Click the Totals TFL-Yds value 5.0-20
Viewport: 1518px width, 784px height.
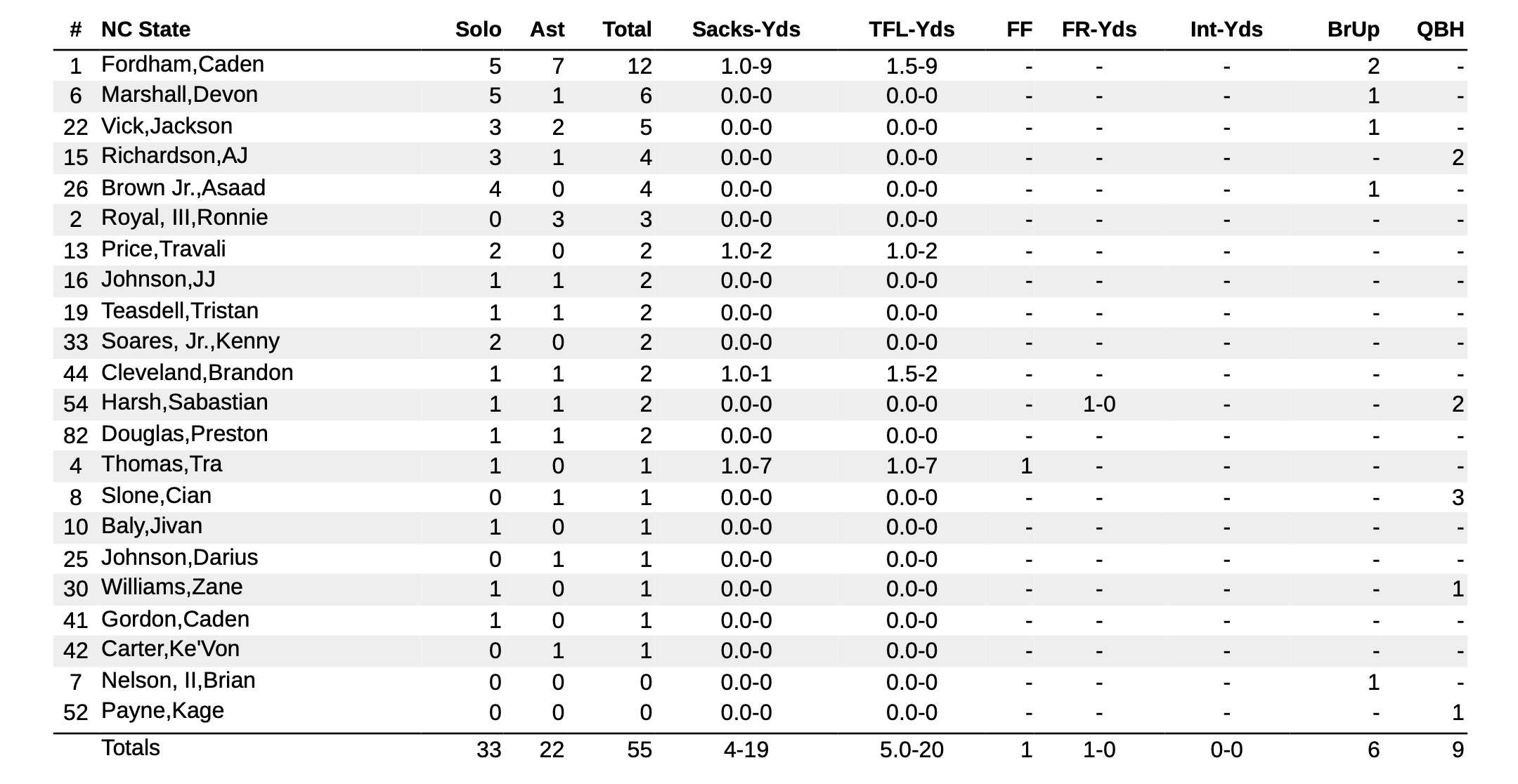tap(911, 750)
